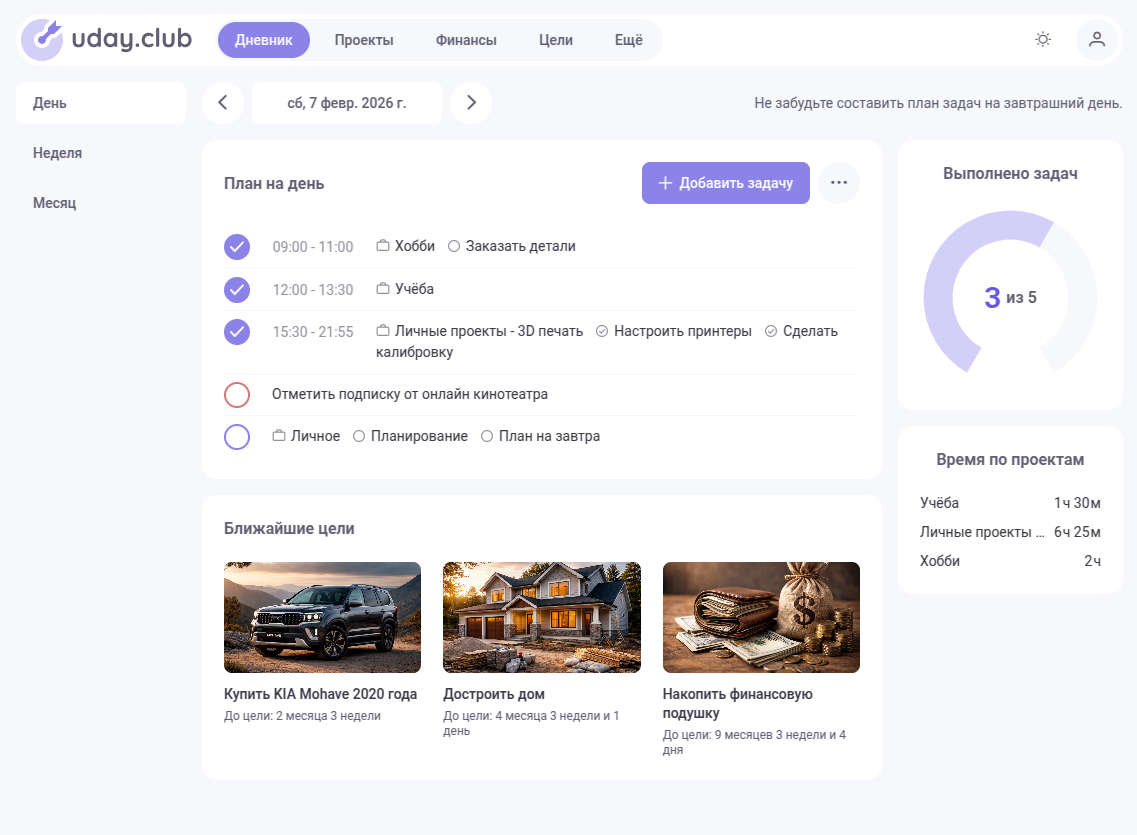Click the briefcase icon next to Хобби
The height and width of the screenshot is (835, 1137).
[382, 246]
